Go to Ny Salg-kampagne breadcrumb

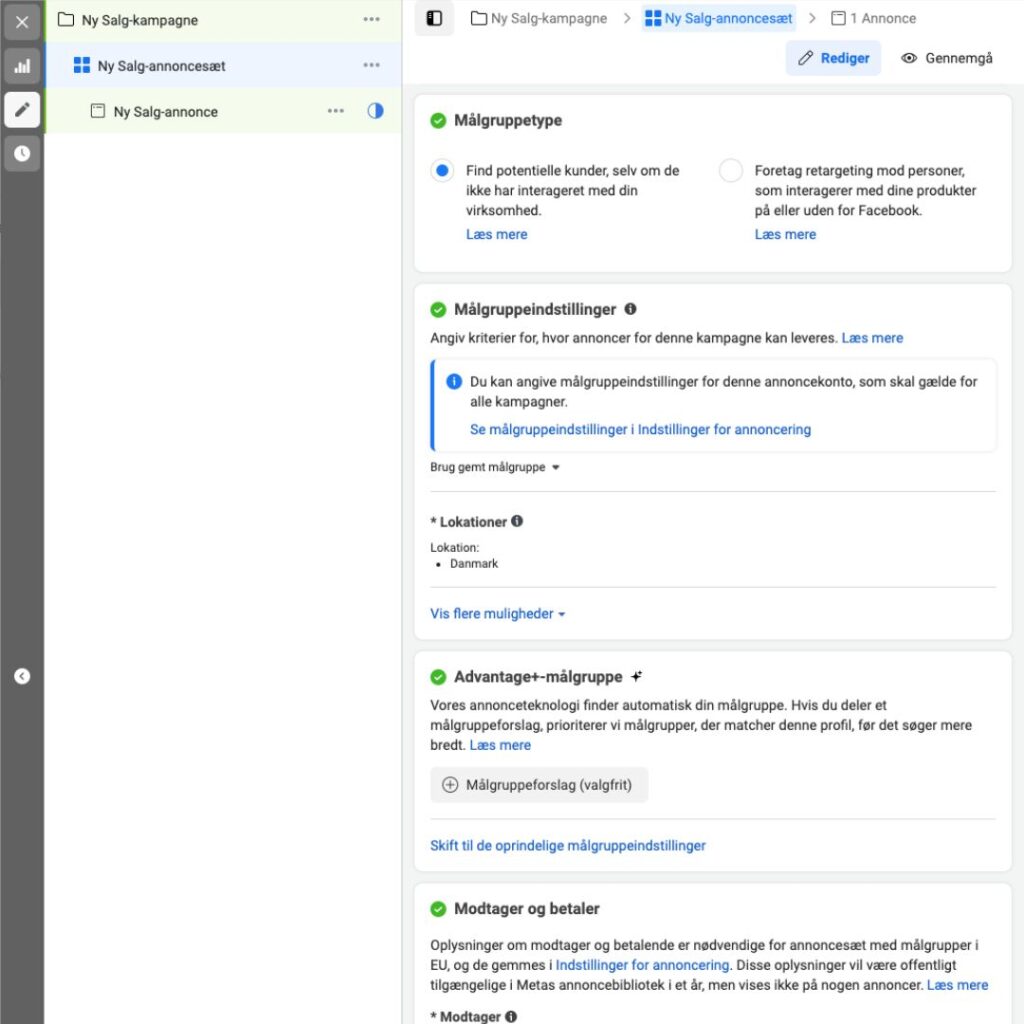pyautogui.click(x=539, y=18)
